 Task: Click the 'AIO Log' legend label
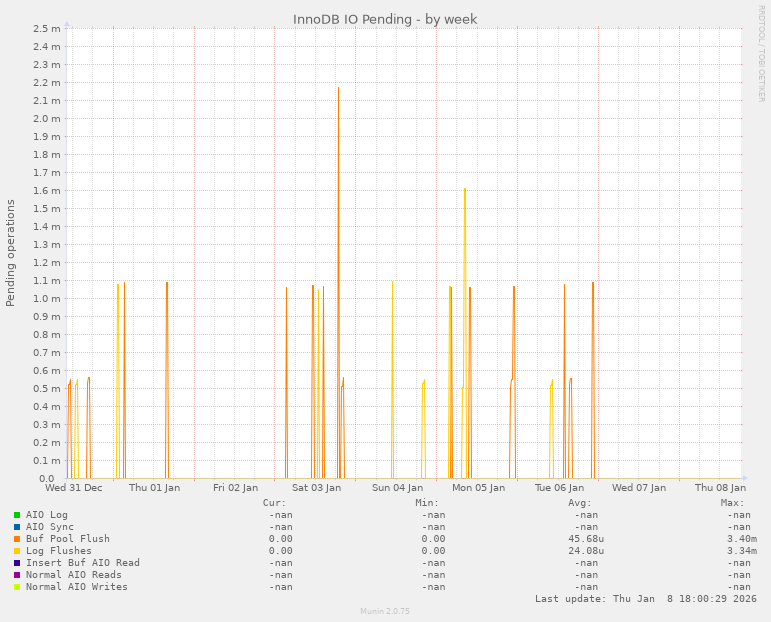(47, 515)
